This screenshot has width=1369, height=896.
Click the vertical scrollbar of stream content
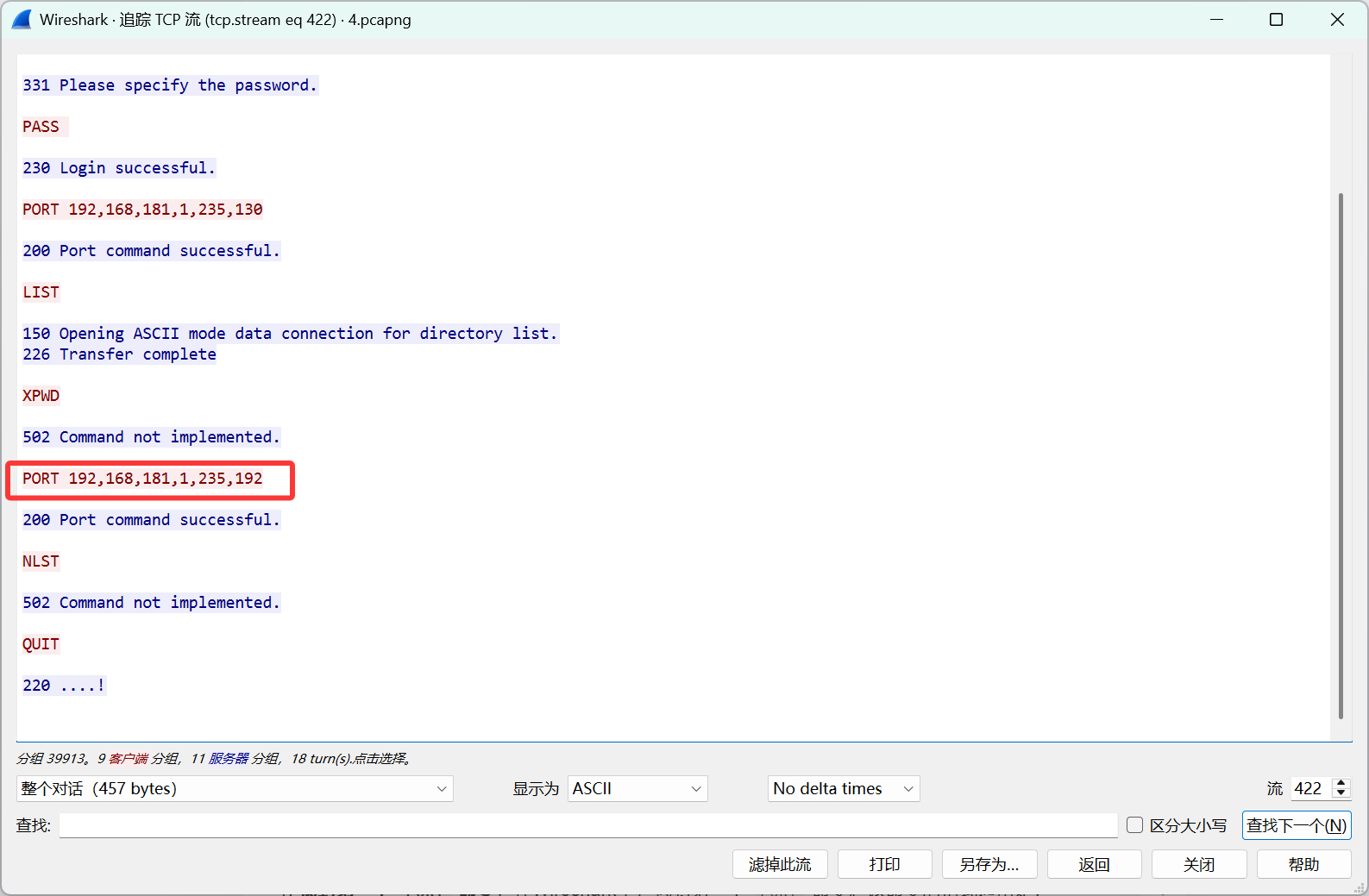[1341, 455]
